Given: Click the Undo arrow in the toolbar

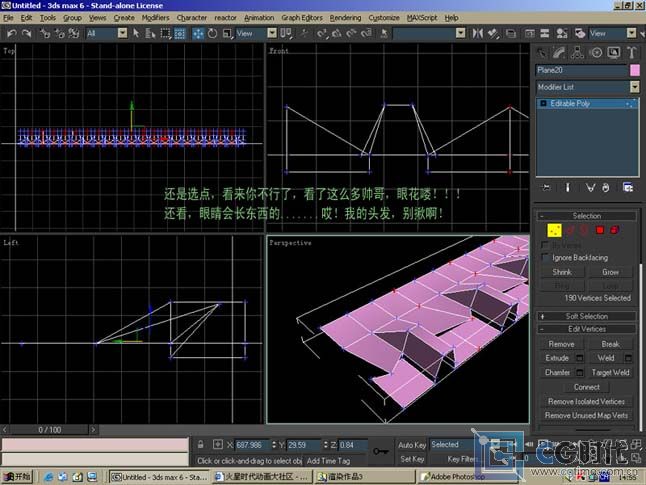Looking at the screenshot, I should 12,33.
